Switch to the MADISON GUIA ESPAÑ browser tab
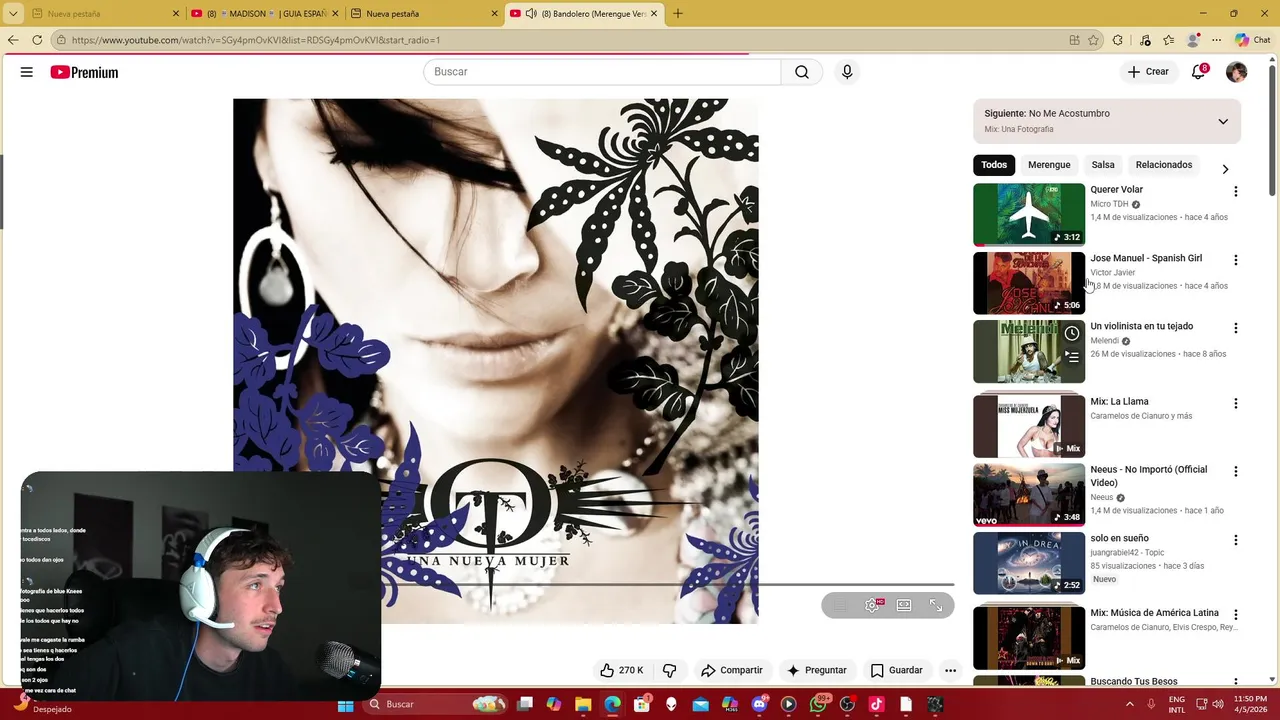Image resolution: width=1280 pixels, height=720 pixels. pos(266,14)
